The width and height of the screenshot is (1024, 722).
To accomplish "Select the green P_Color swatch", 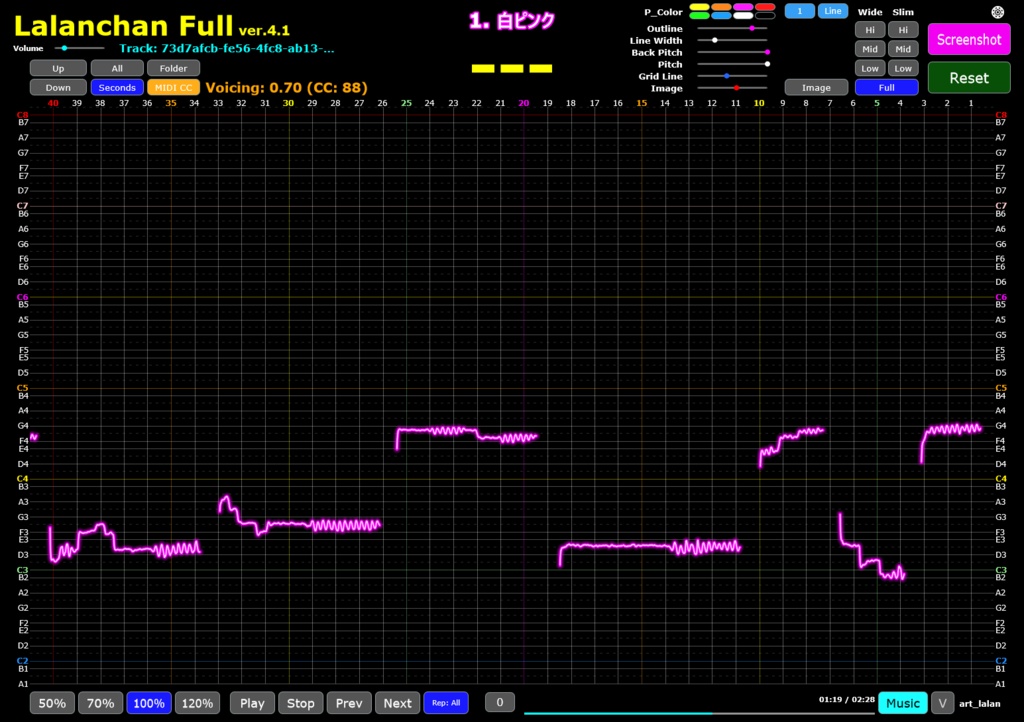I will [699, 16].
